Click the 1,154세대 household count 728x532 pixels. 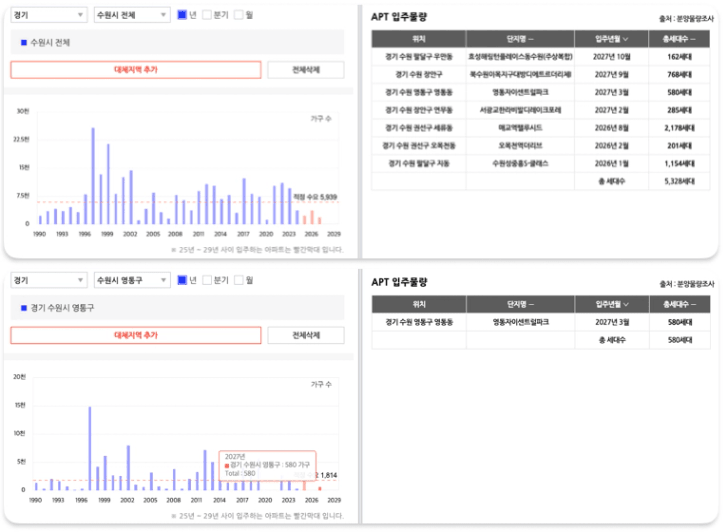(x=679, y=163)
